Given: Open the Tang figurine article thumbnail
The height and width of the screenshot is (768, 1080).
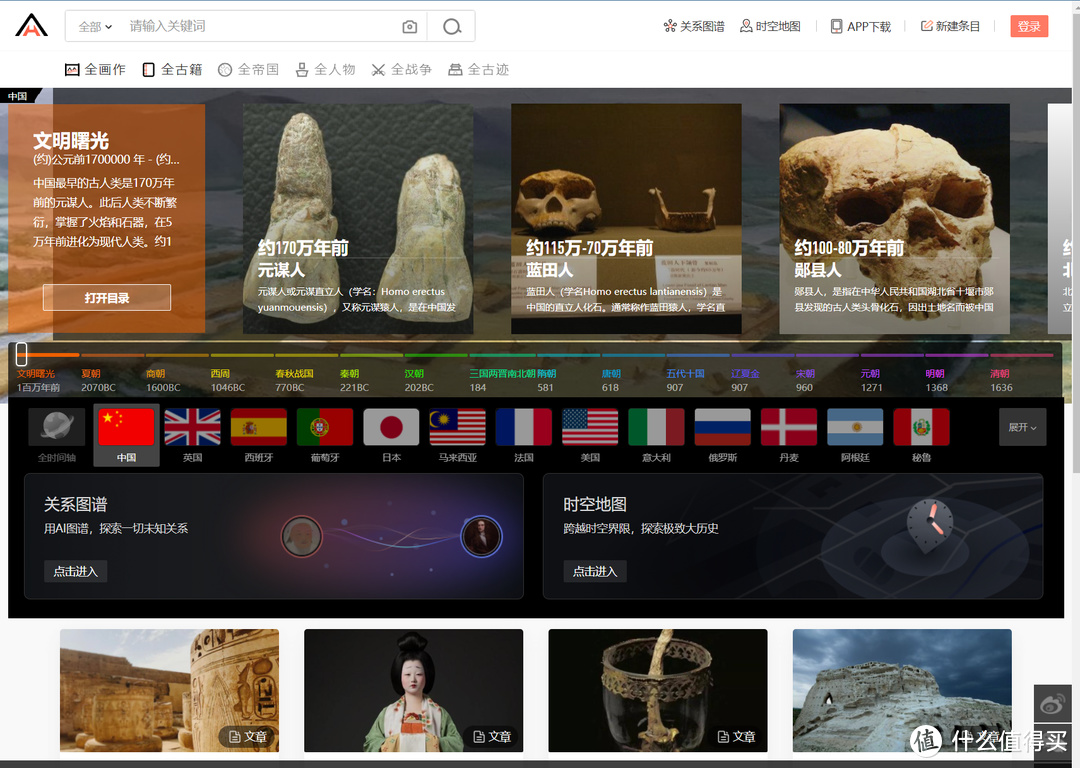Looking at the screenshot, I should tap(413, 690).
